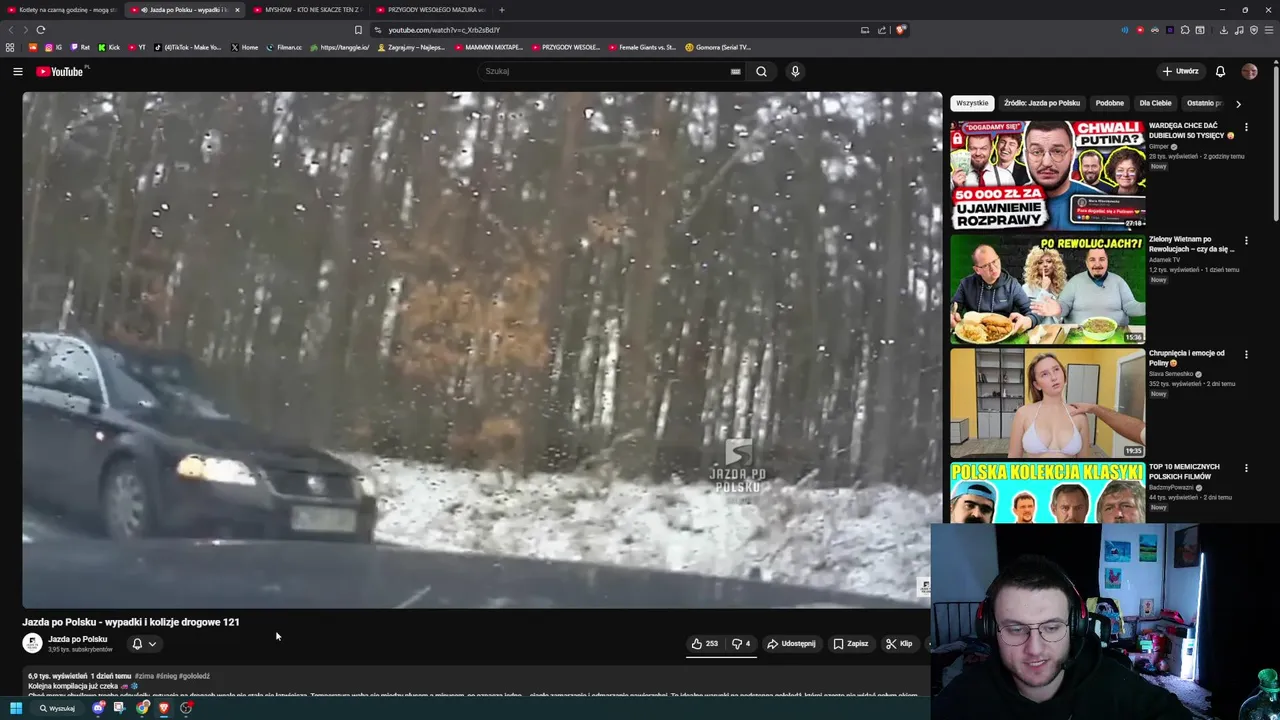Screen dimensions: 1280x720
Task: Click the VPN shield toolbar icon
Action: coord(1254,30)
